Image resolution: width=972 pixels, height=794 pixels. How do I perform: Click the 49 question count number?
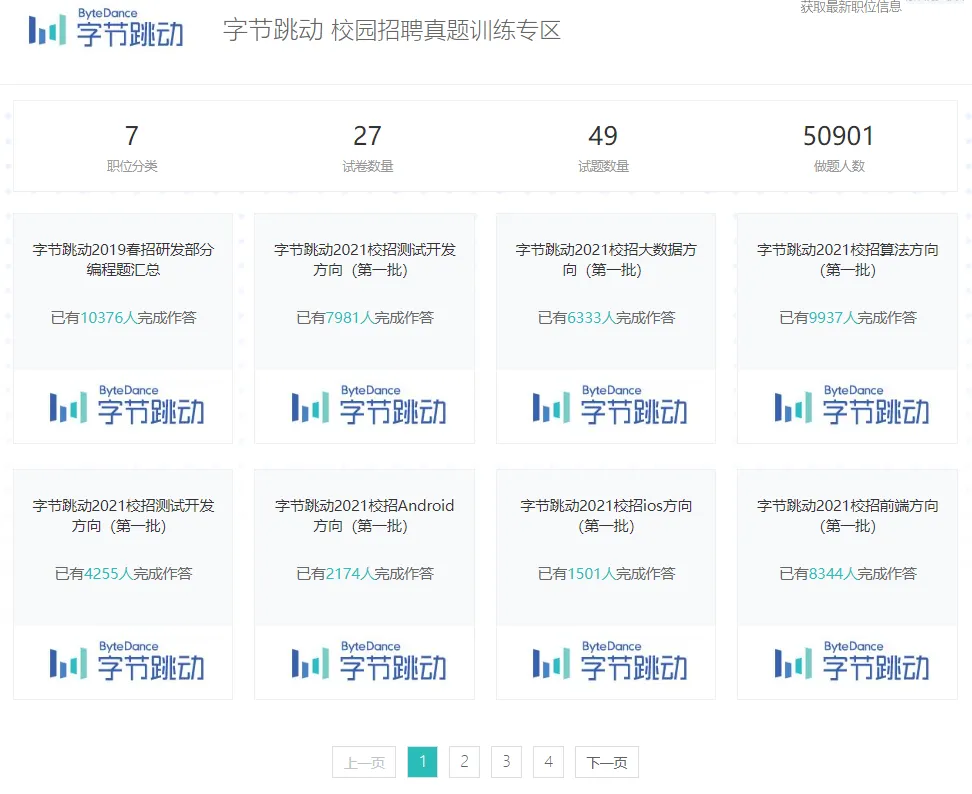(603, 136)
